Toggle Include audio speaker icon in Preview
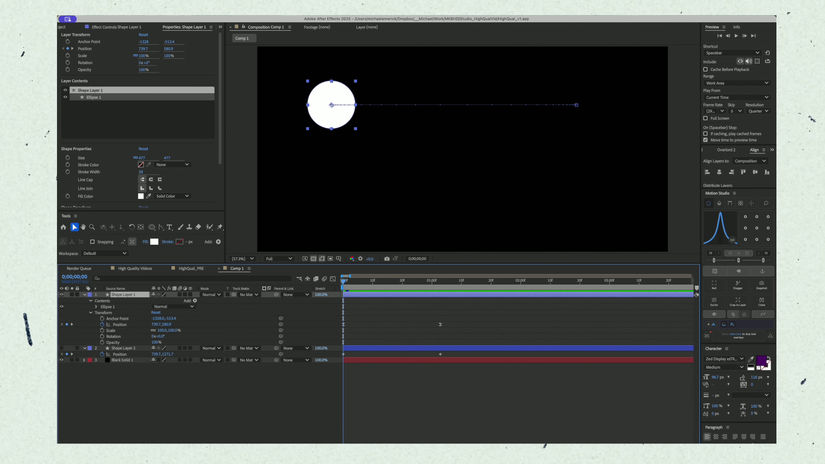Image resolution: width=825 pixels, height=464 pixels. (x=748, y=62)
